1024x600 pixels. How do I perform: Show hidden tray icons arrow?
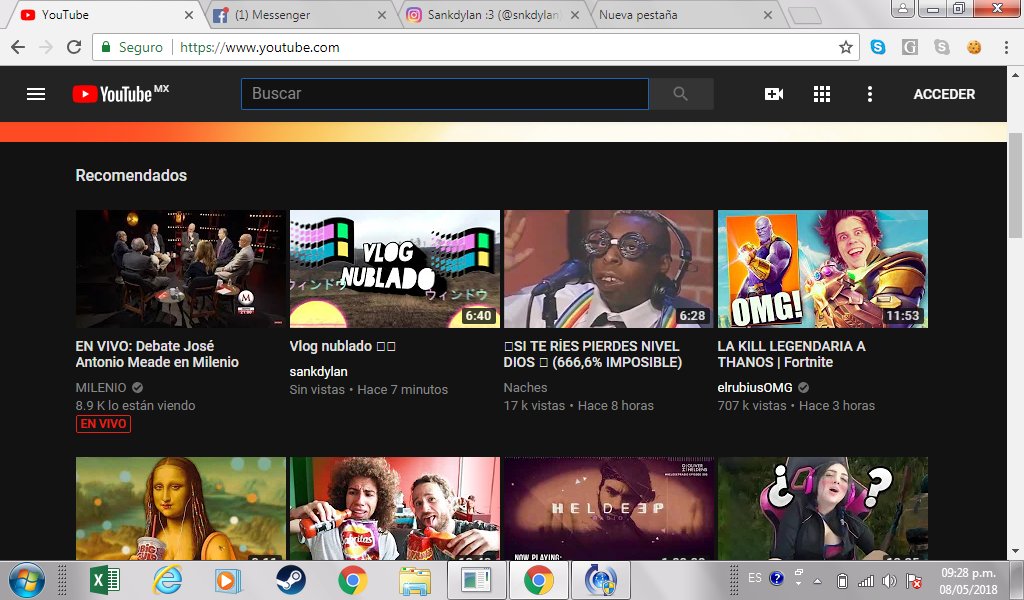(817, 580)
